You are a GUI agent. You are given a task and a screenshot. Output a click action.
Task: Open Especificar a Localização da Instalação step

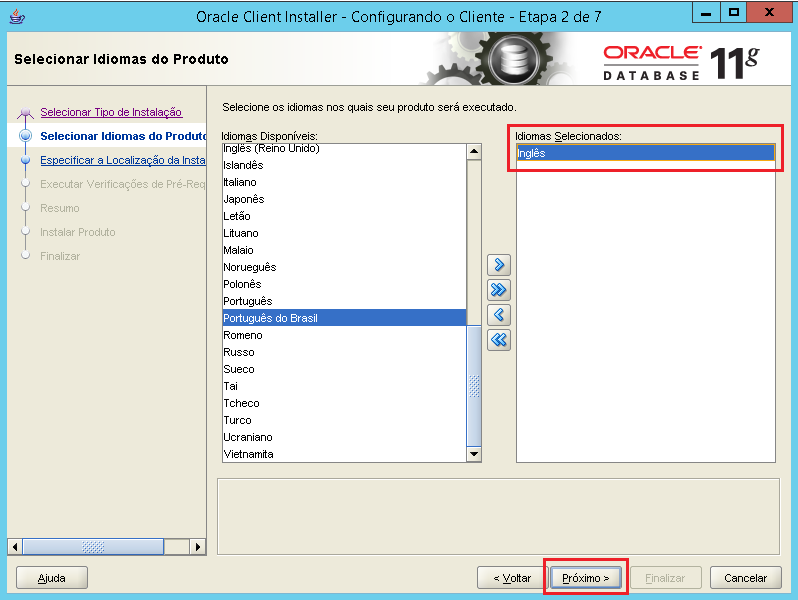[123, 160]
